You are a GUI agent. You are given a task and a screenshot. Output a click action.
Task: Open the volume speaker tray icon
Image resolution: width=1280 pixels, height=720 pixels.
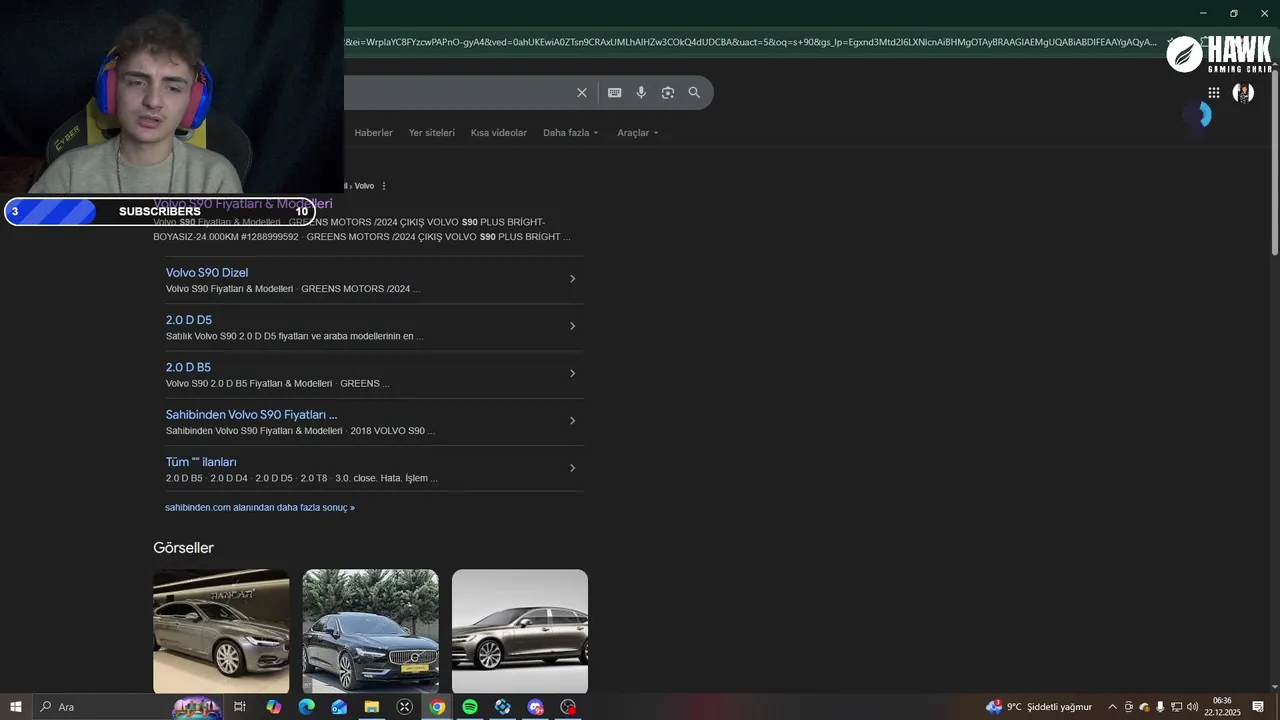click(1192, 707)
